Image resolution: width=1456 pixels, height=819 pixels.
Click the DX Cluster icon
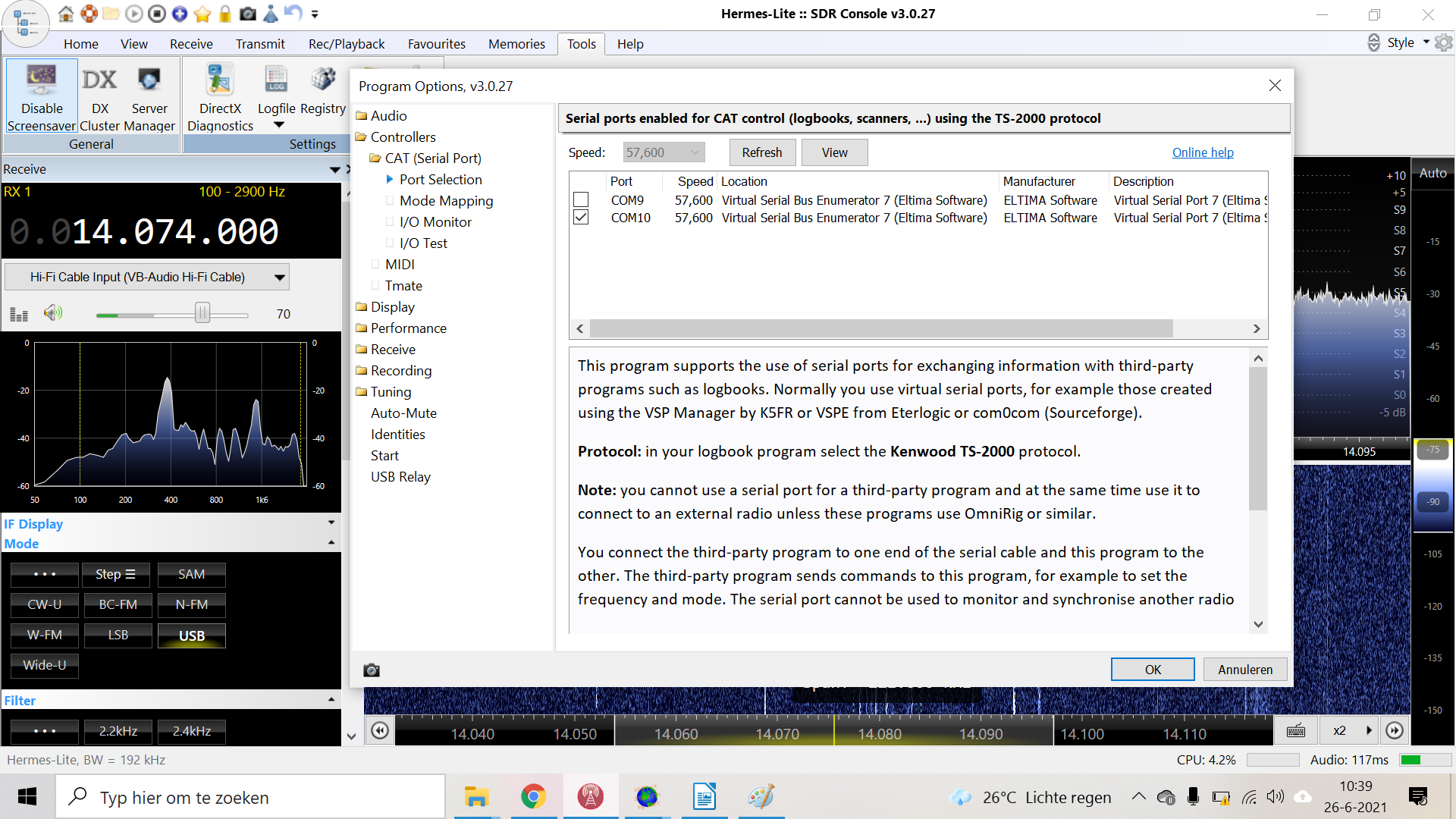click(99, 81)
